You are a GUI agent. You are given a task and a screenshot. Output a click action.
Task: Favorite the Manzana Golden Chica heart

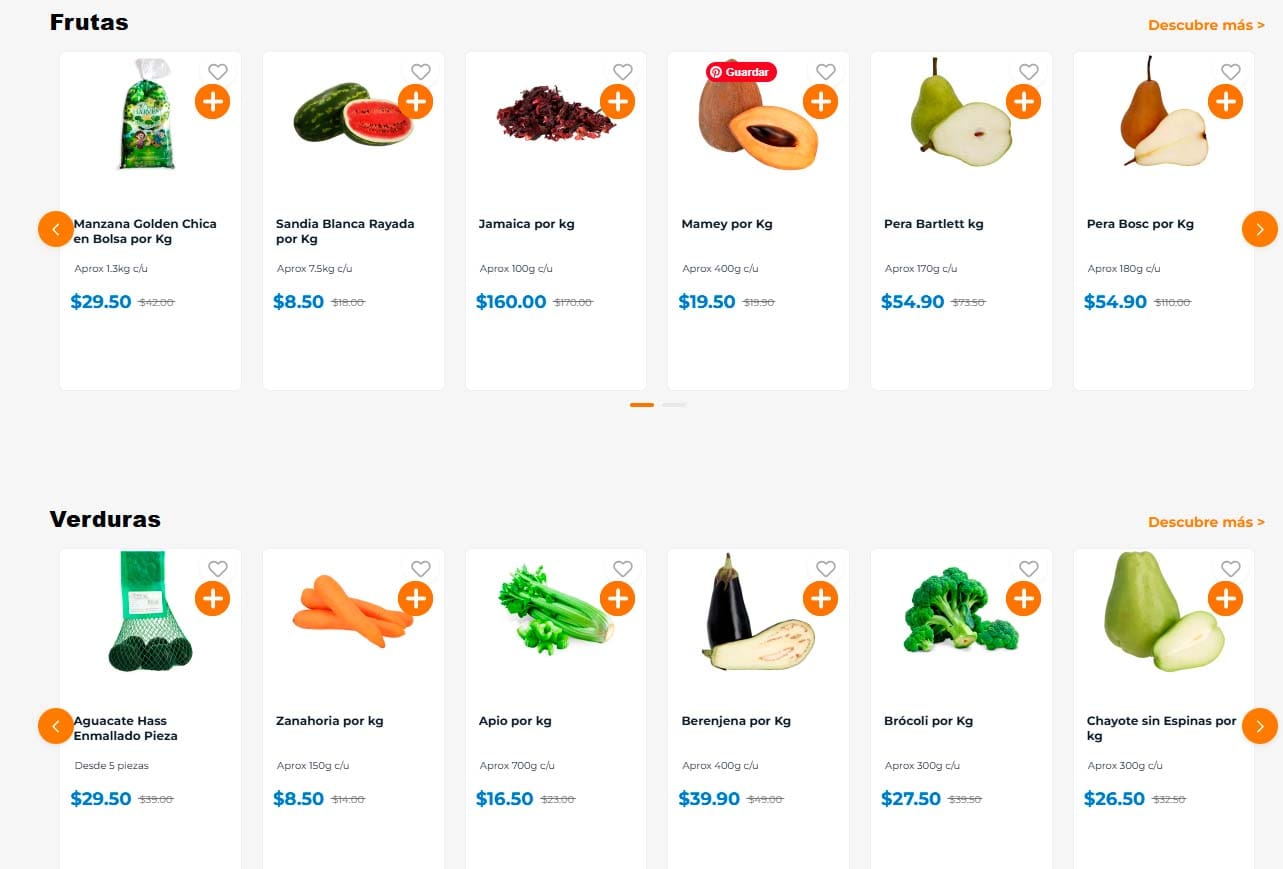[x=218, y=72]
